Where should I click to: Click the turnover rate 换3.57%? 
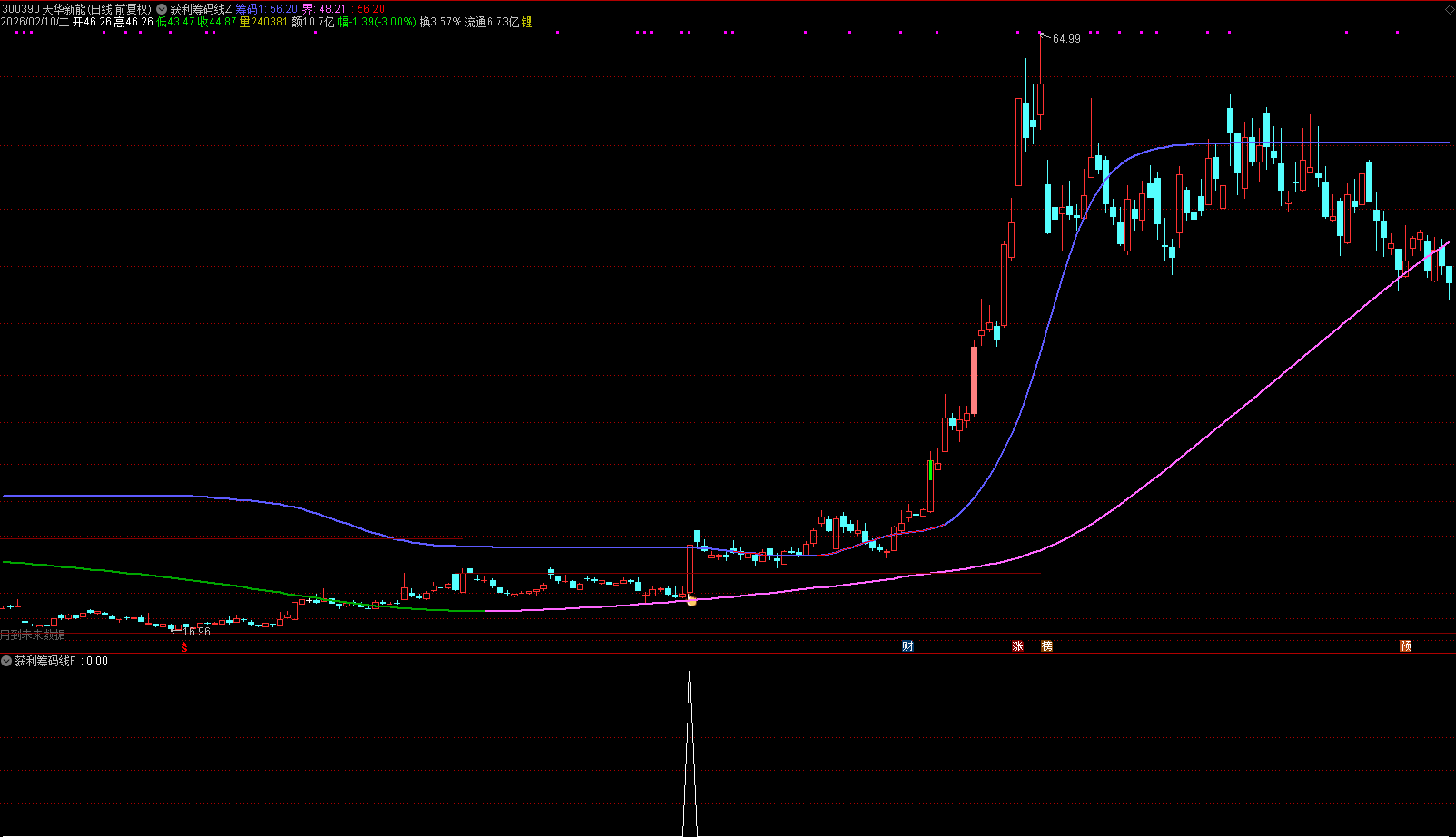click(x=441, y=22)
